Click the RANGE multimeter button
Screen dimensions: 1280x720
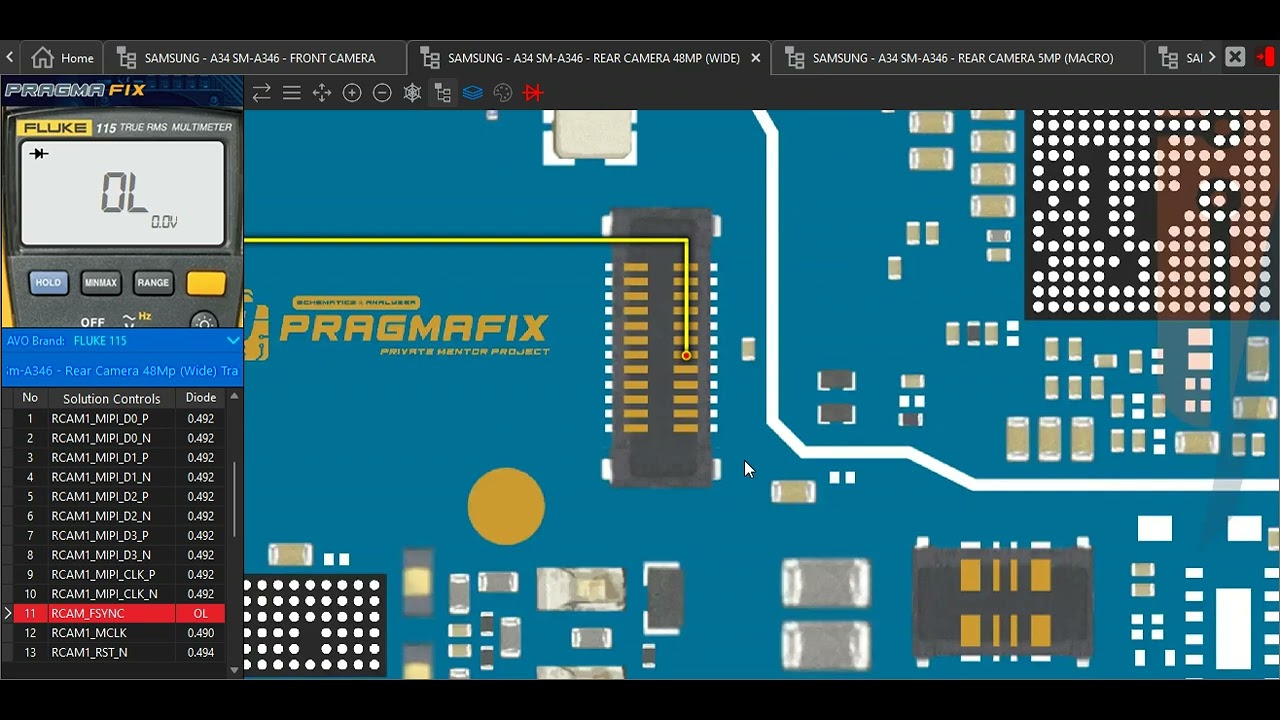click(x=153, y=283)
